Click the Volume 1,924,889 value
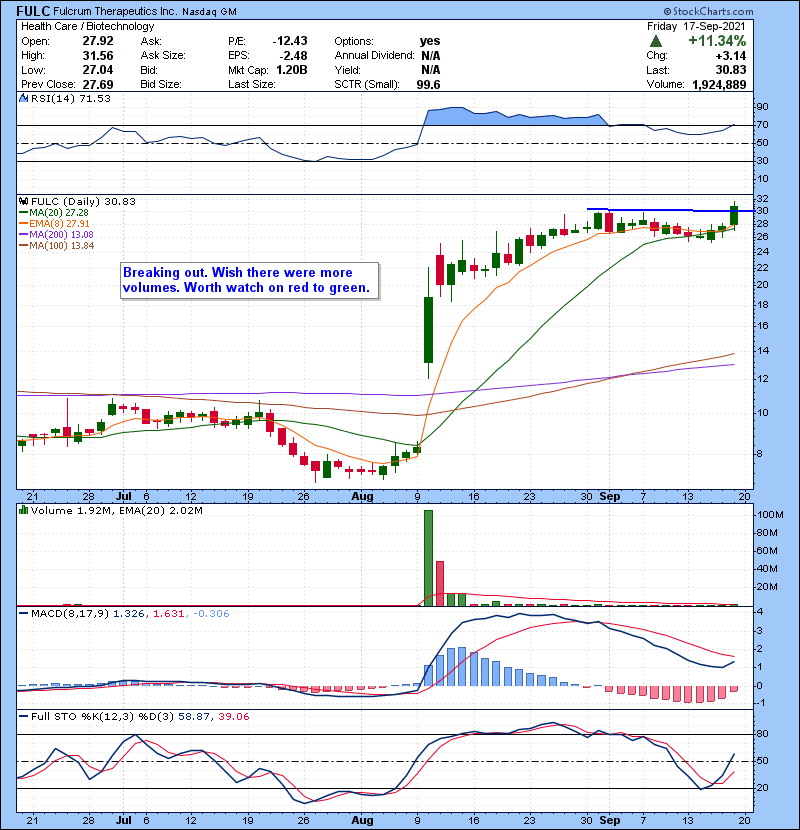 click(x=719, y=85)
